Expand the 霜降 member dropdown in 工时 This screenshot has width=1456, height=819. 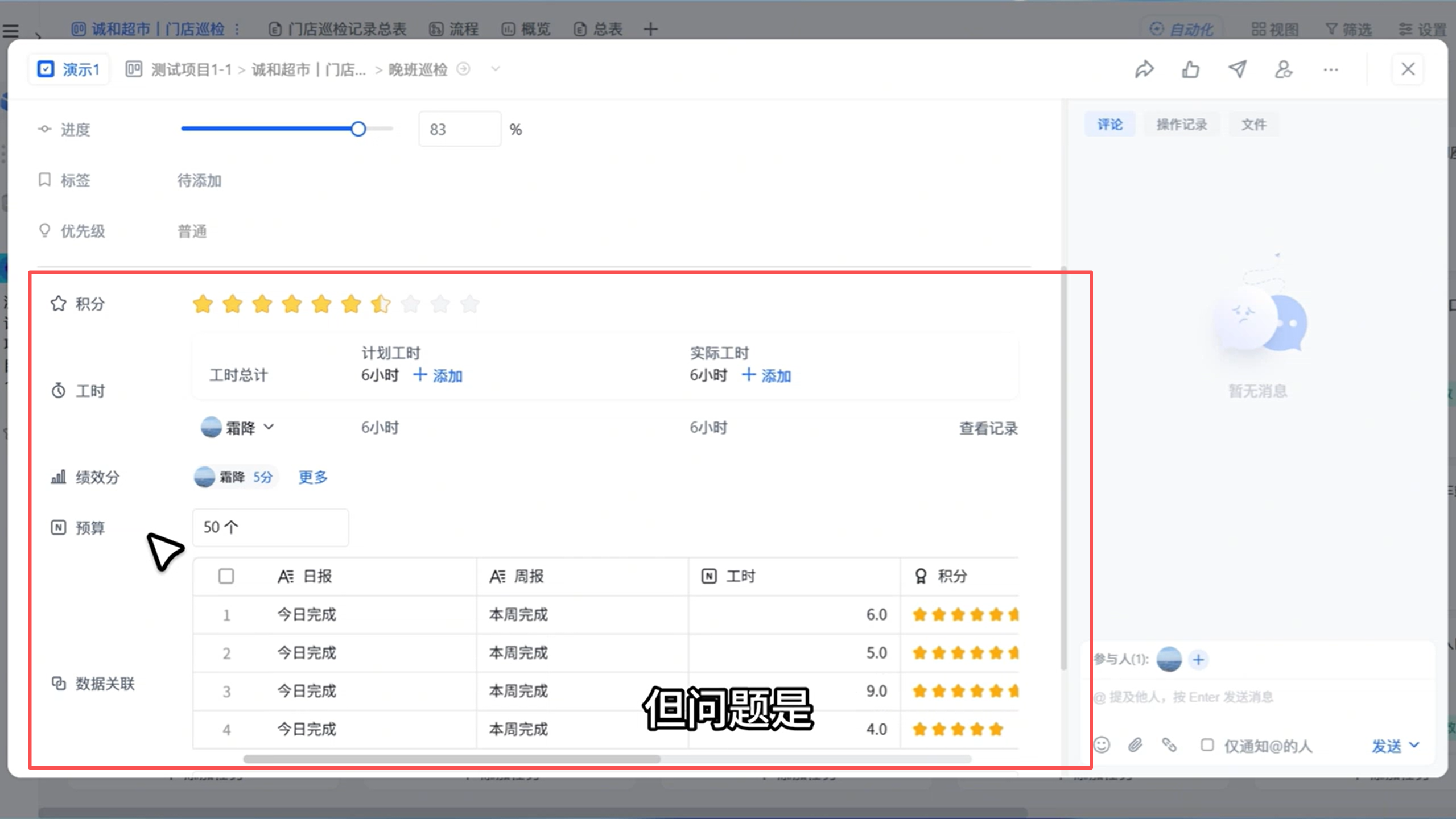point(269,427)
